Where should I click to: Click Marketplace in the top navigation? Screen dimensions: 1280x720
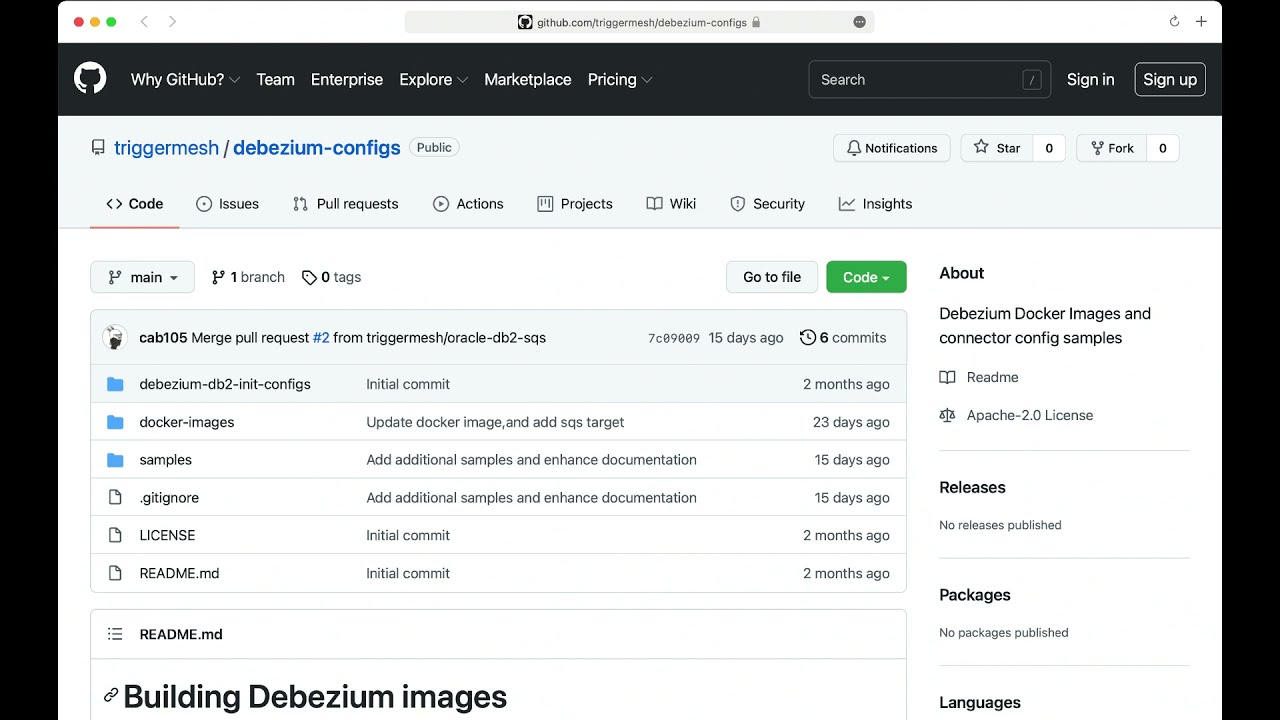pyautogui.click(x=528, y=79)
